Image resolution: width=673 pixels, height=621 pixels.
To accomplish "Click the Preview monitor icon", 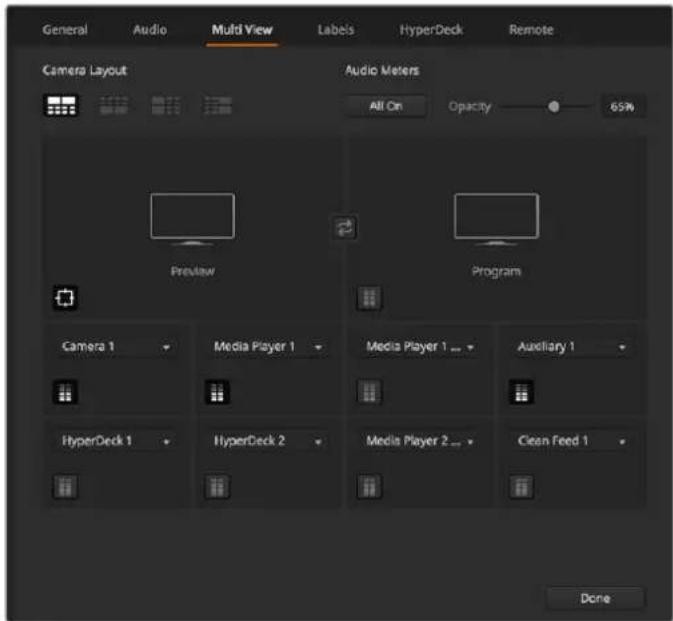I will click(x=192, y=219).
